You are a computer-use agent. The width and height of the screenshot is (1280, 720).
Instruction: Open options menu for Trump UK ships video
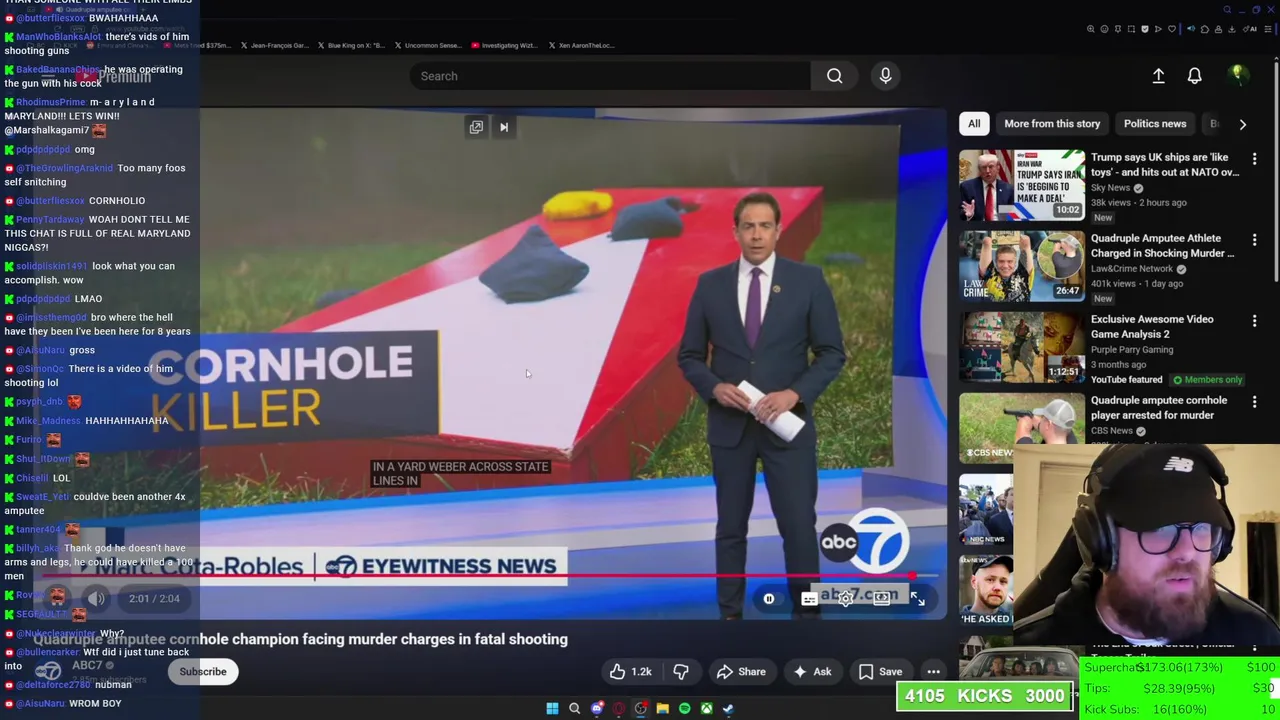pyautogui.click(x=1254, y=159)
